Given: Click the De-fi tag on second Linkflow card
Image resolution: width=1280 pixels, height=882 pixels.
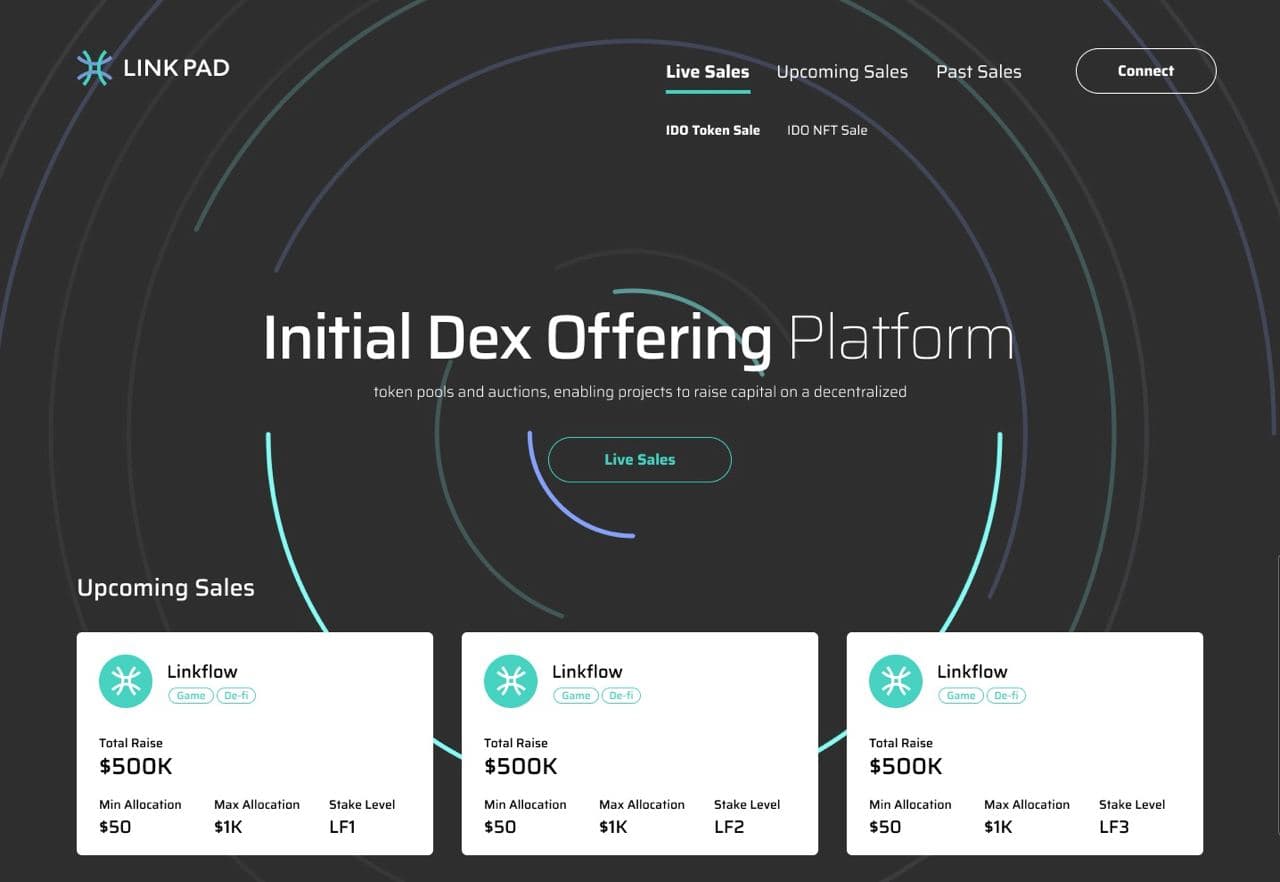Looking at the screenshot, I should tap(622, 696).
